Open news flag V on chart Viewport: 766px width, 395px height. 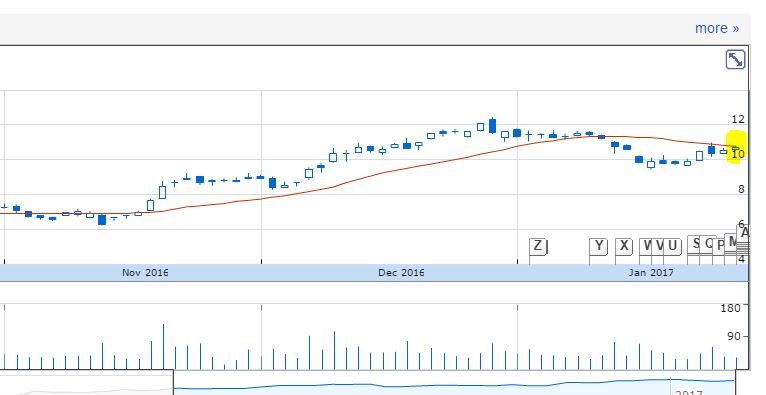tap(659, 247)
